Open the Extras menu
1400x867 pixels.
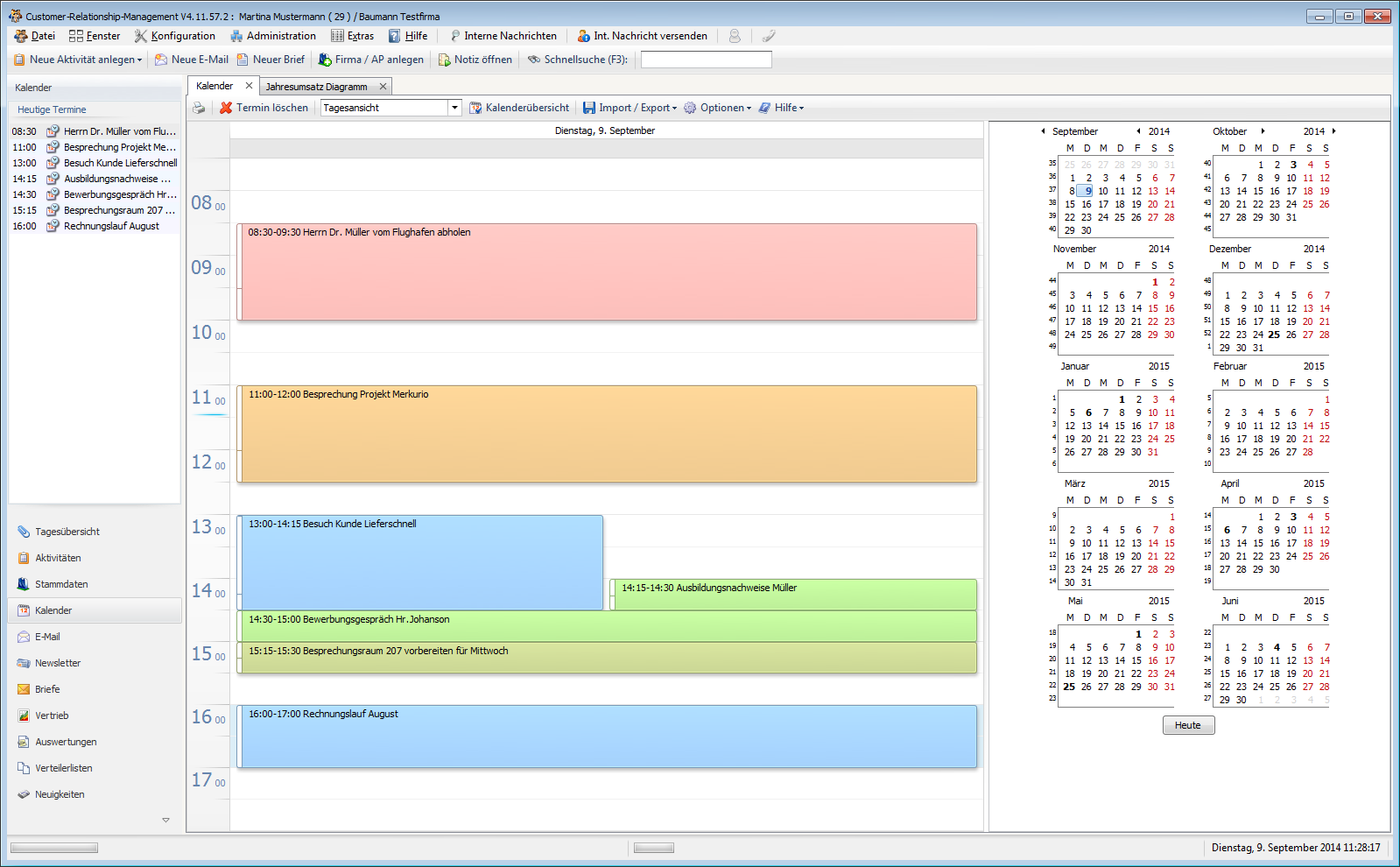[x=352, y=36]
